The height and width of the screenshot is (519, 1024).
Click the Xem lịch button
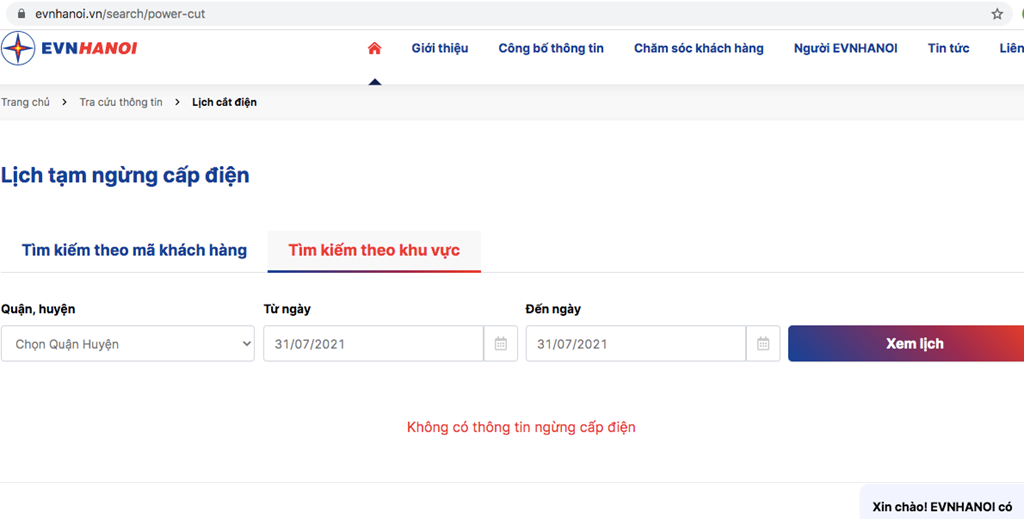906,343
